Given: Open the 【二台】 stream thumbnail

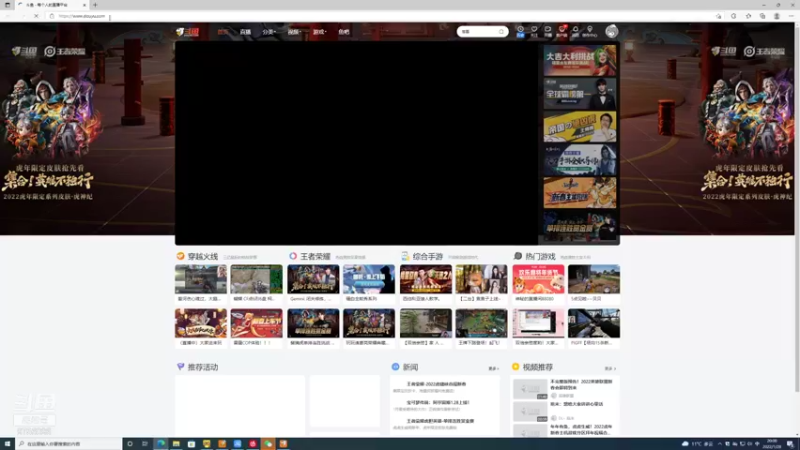Looking at the screenshot, I should tap(481, 279).
